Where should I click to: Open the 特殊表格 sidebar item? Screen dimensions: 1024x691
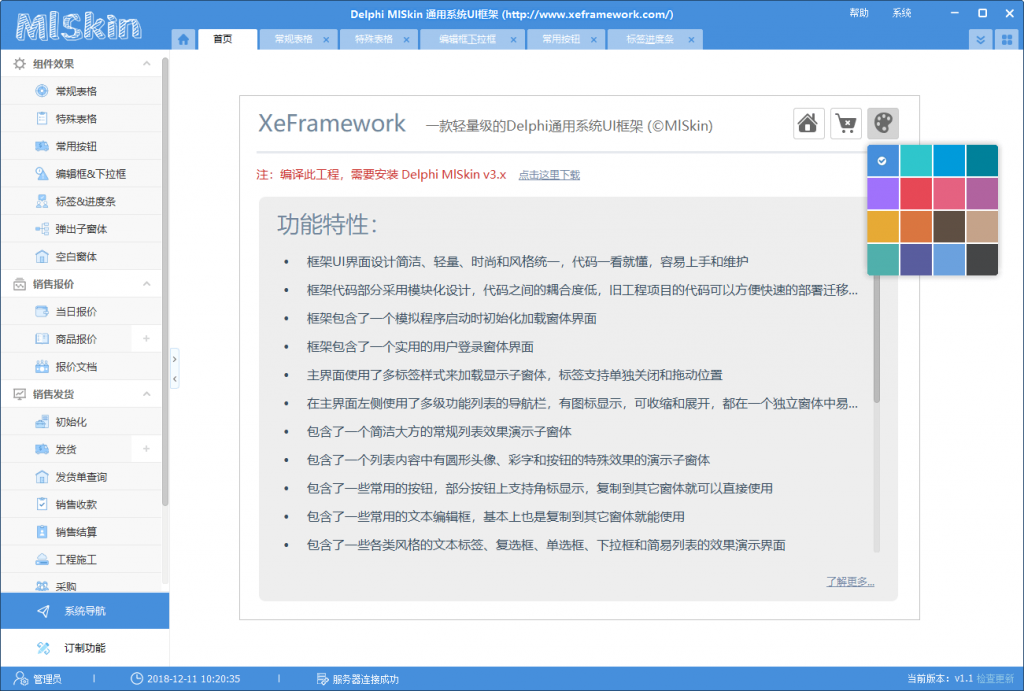pyautogui.click(x=81, y=118)
